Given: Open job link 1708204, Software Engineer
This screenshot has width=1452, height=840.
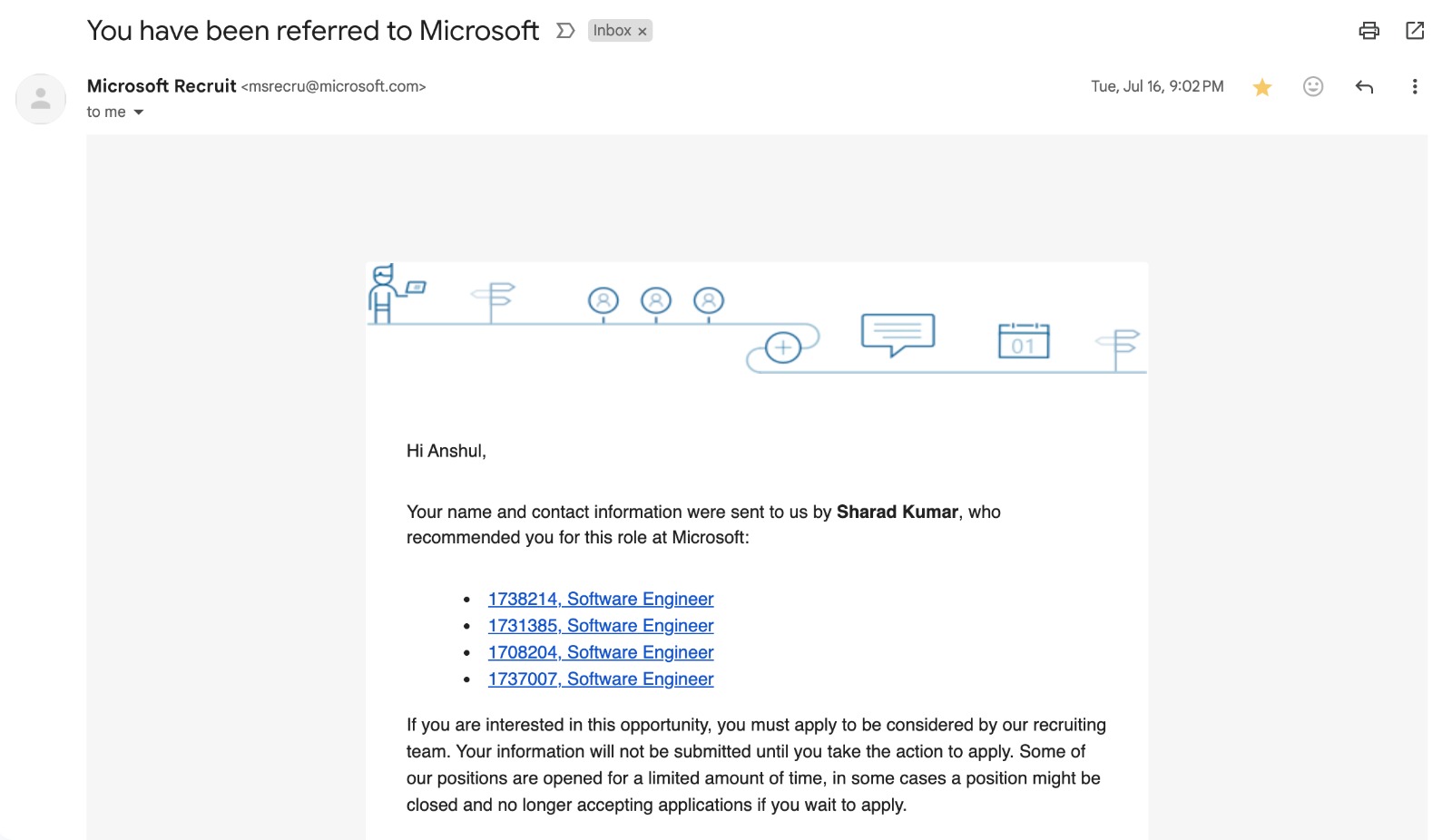Looking at the screenshot, I should point(601,652).
